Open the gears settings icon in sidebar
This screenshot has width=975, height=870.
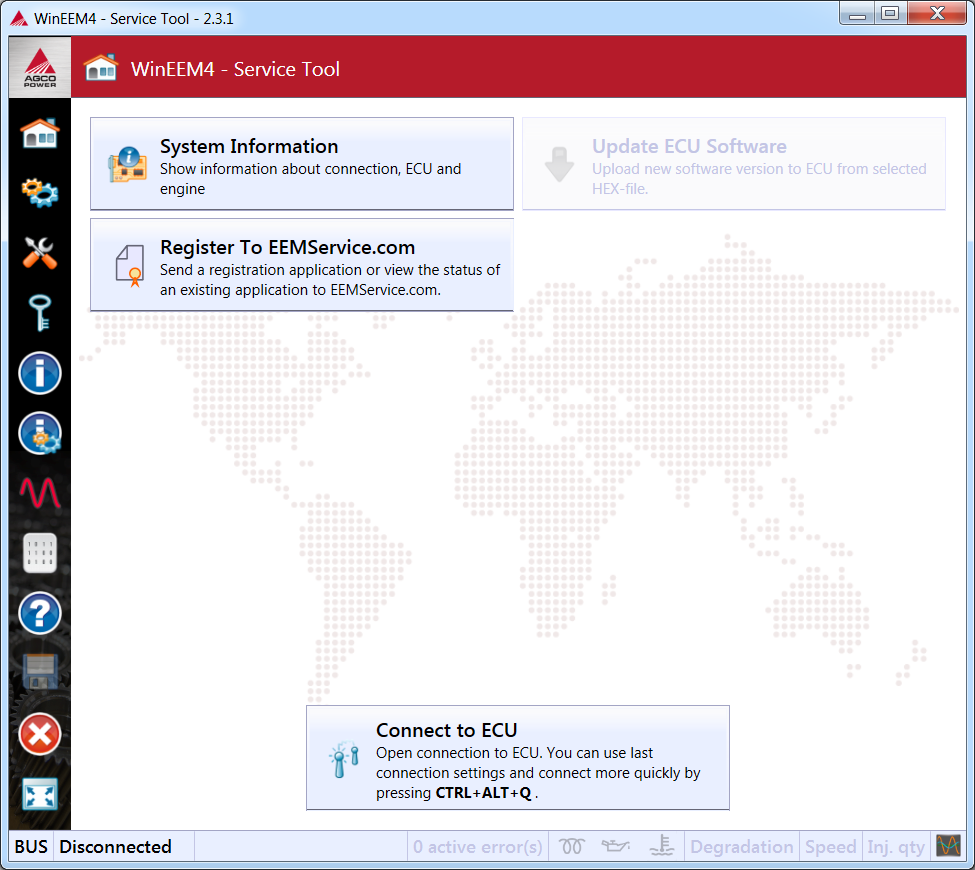[40, 192]
